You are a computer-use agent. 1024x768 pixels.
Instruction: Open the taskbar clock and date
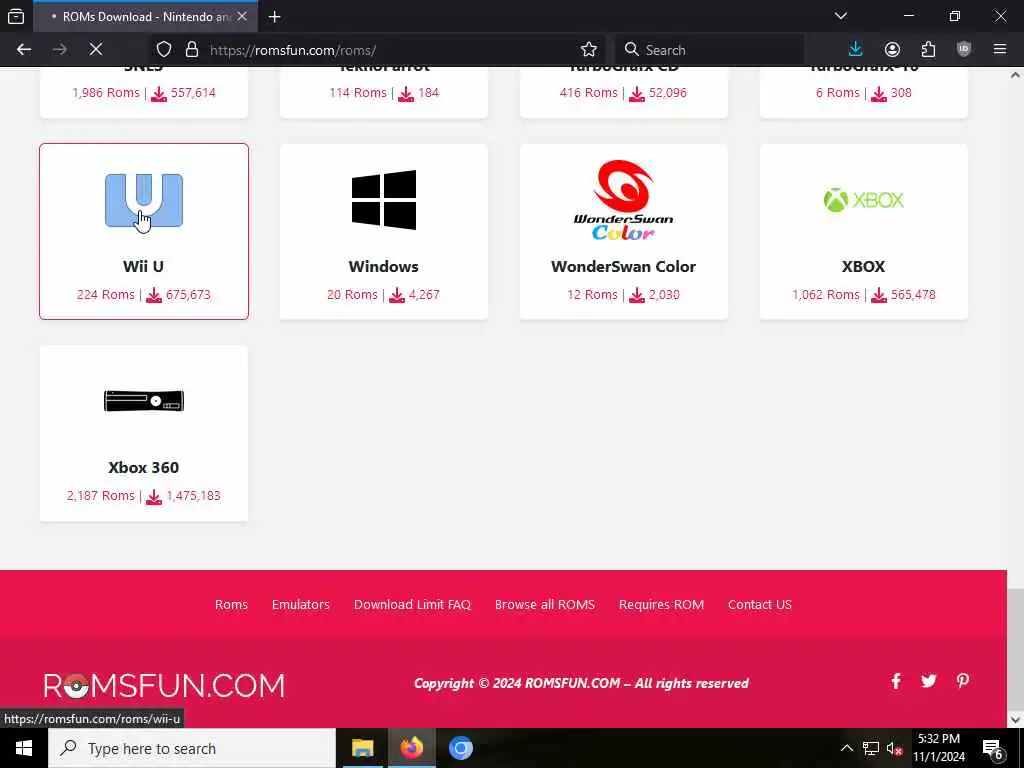point(939,748)
